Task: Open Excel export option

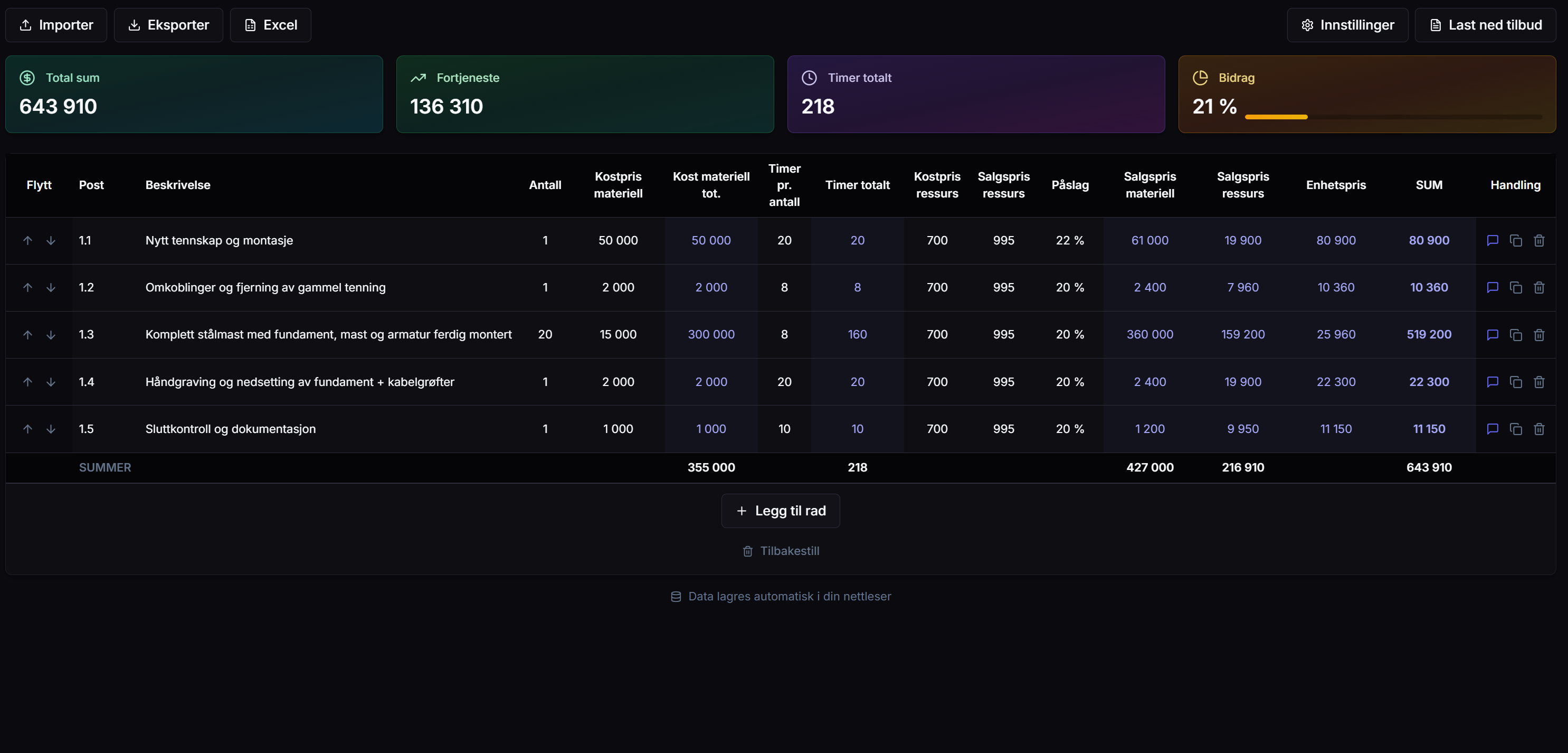Action: click(270, 25)
